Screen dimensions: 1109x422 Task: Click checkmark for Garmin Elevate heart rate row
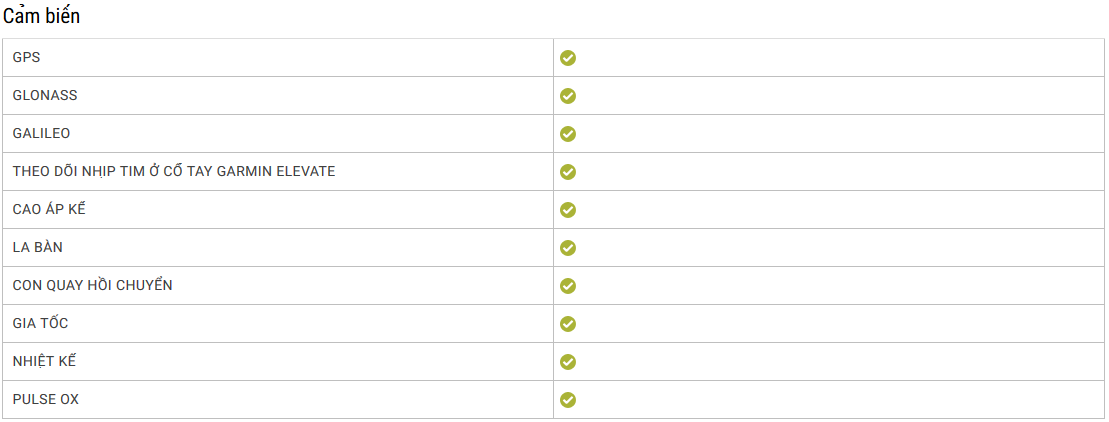pyautogui.click(x=567, y=172)
